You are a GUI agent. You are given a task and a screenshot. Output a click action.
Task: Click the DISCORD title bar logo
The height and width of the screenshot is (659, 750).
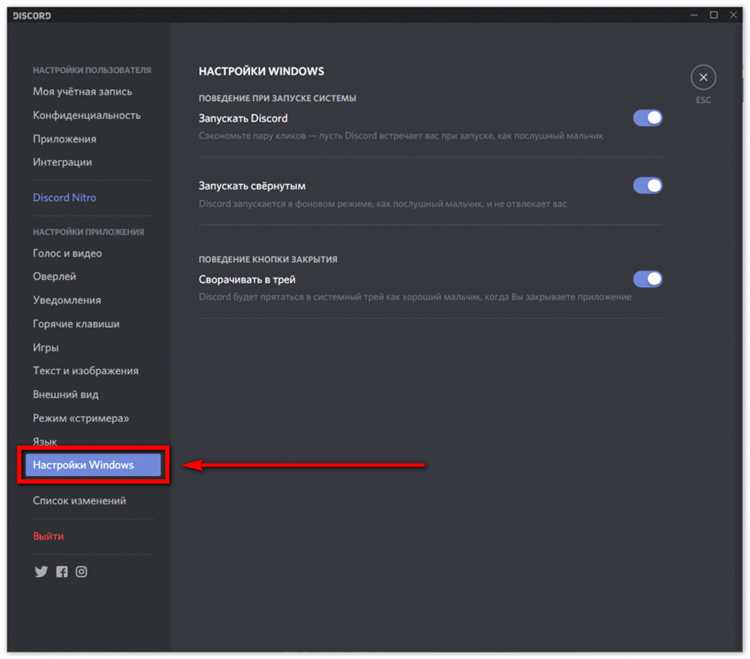click(32, 16)
